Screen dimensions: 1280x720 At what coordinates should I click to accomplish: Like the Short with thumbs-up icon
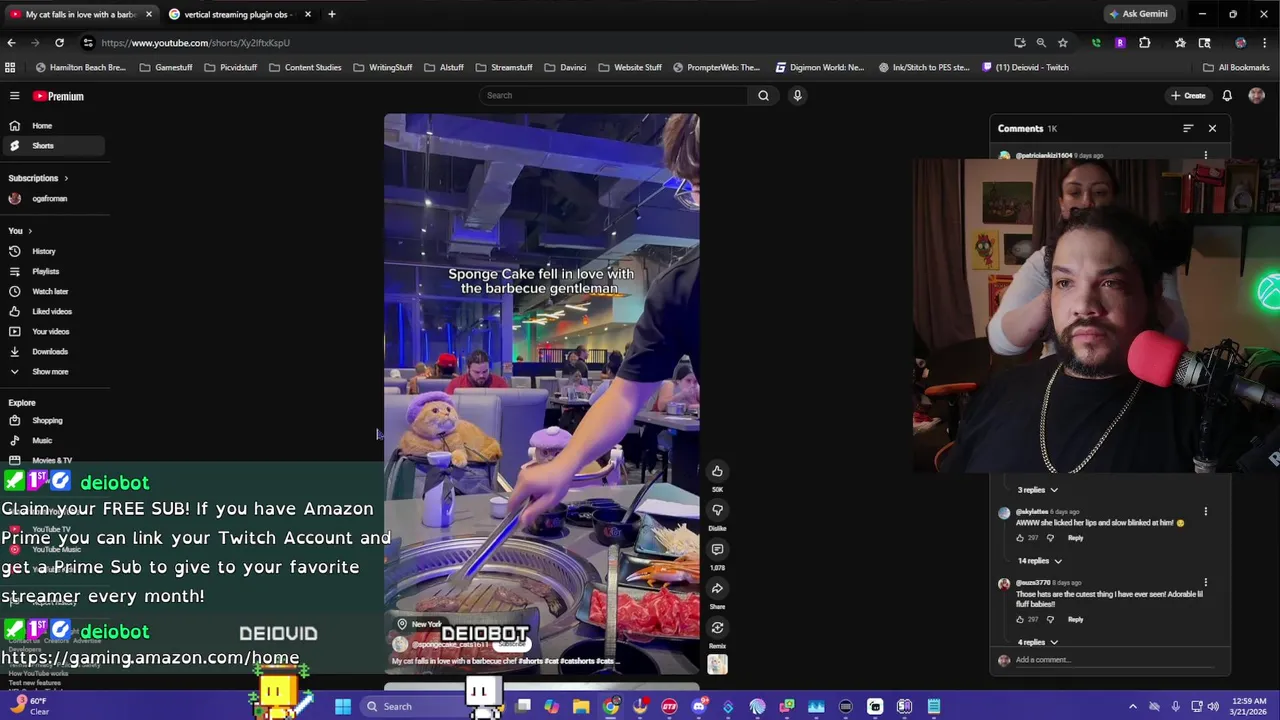pos(717,471)
